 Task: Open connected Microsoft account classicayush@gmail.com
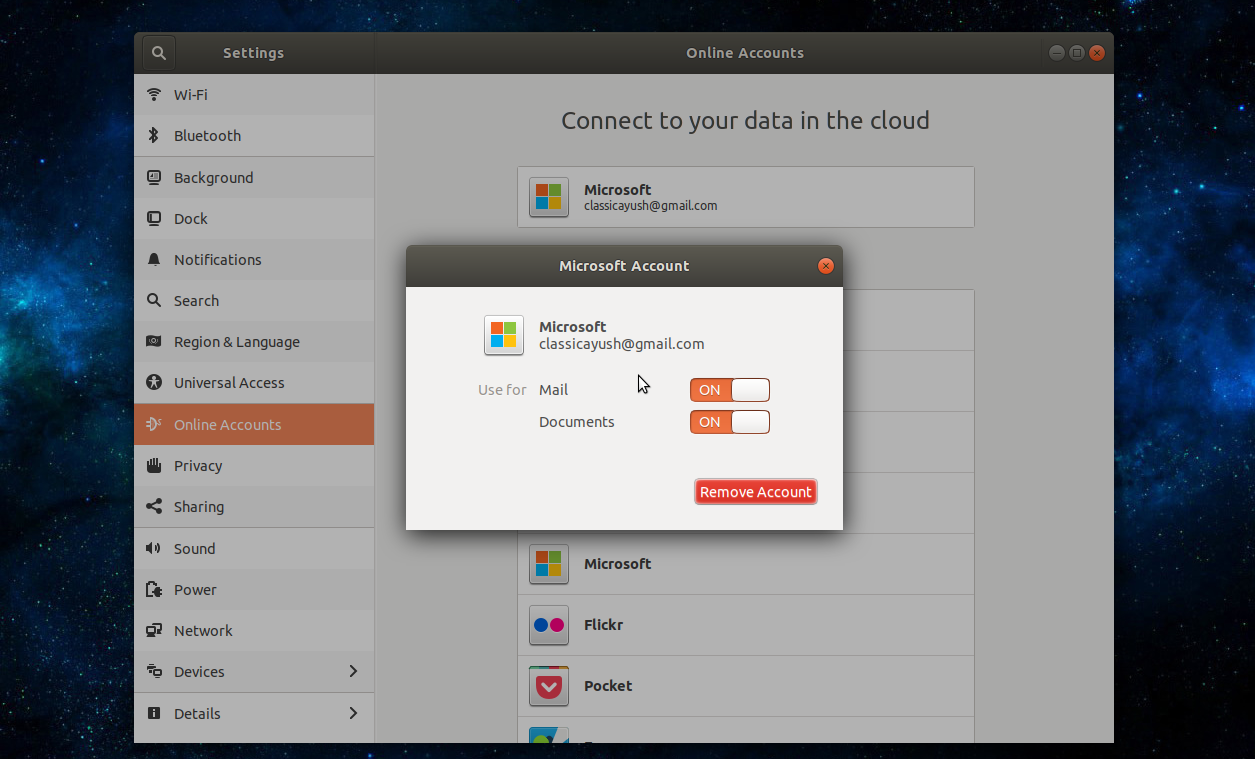[x=746, y=197]
